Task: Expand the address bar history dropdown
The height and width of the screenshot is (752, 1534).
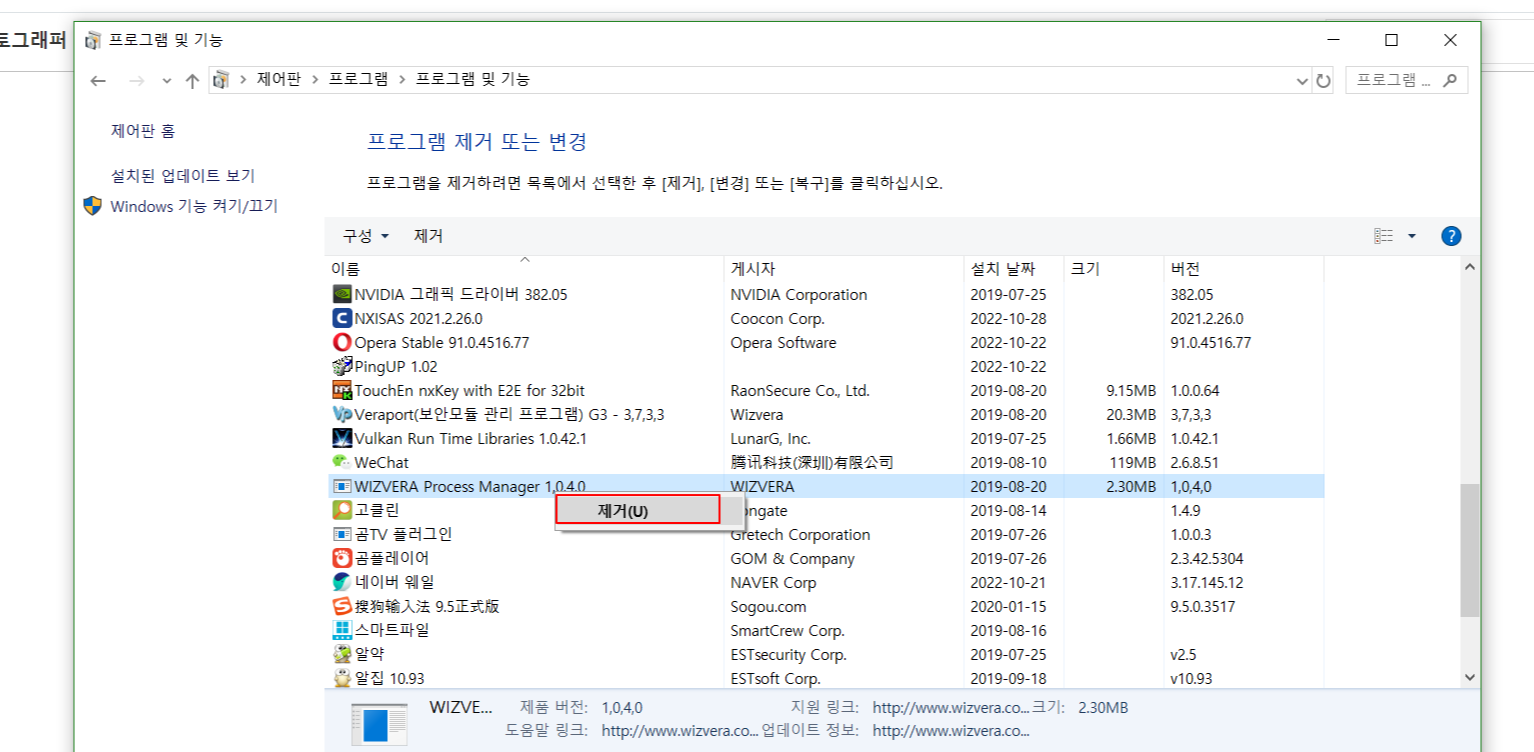Action: (1302, 81)
